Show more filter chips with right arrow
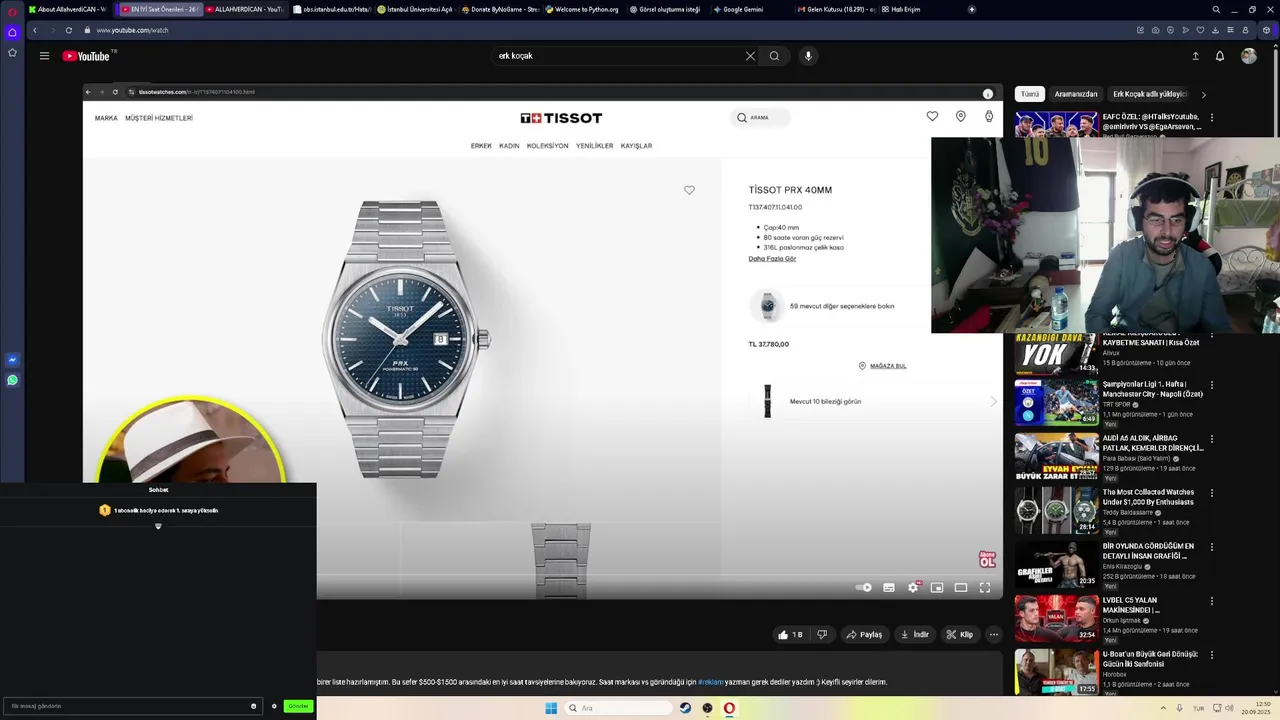1280x720 pixels. [x=1203, y=94]
